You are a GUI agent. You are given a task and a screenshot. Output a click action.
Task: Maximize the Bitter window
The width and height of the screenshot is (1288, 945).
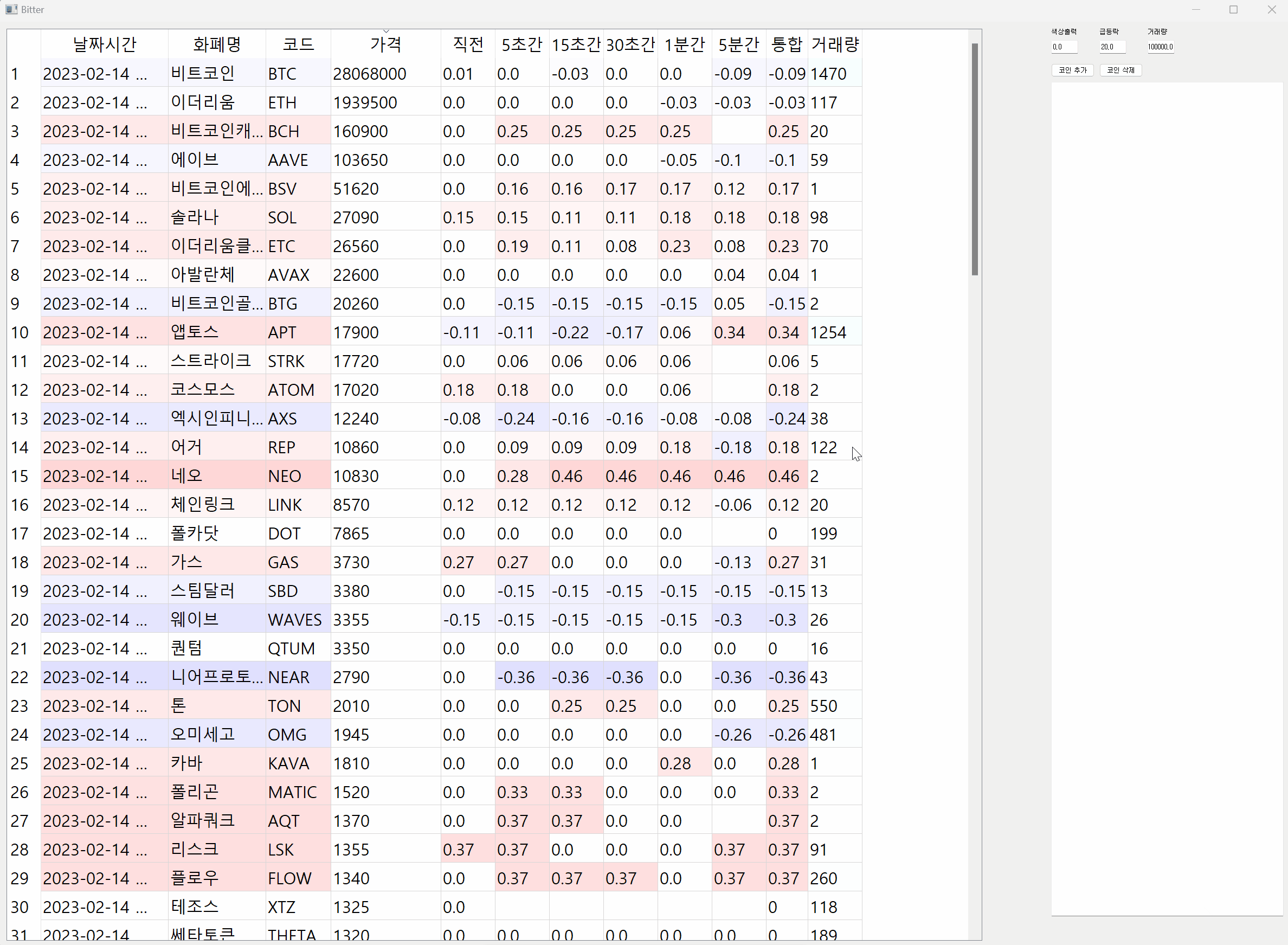[x=1233, y=10]
